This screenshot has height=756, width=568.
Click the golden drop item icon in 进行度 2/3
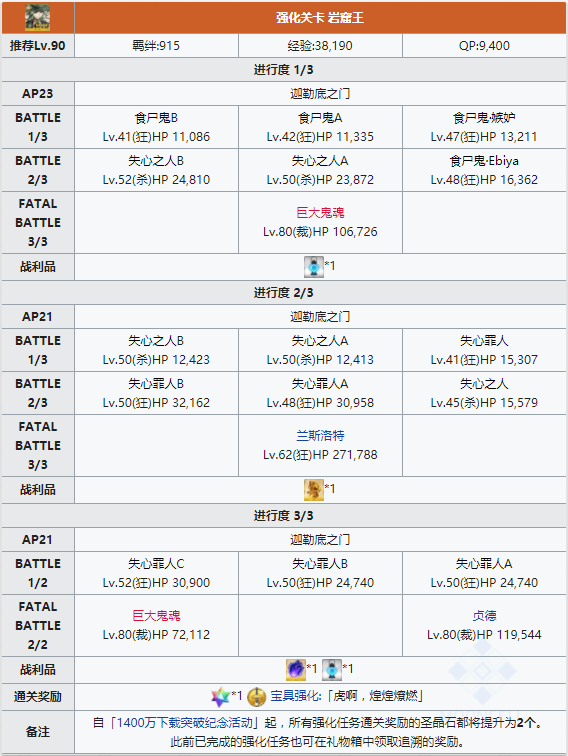point(314,490)
